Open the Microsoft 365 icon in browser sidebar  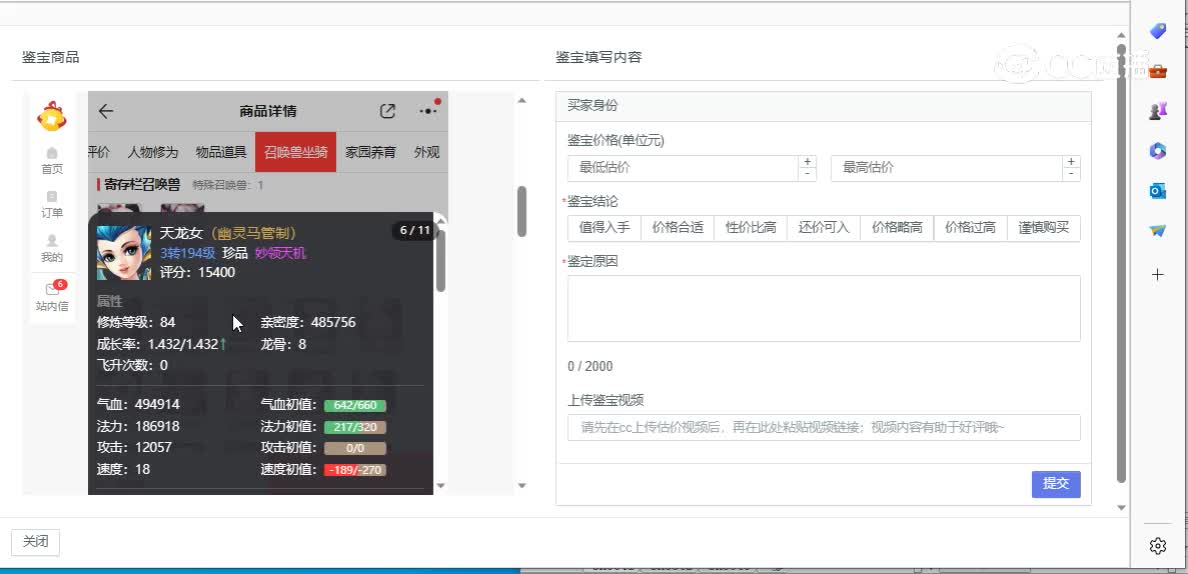click(x=1158, y=151)
